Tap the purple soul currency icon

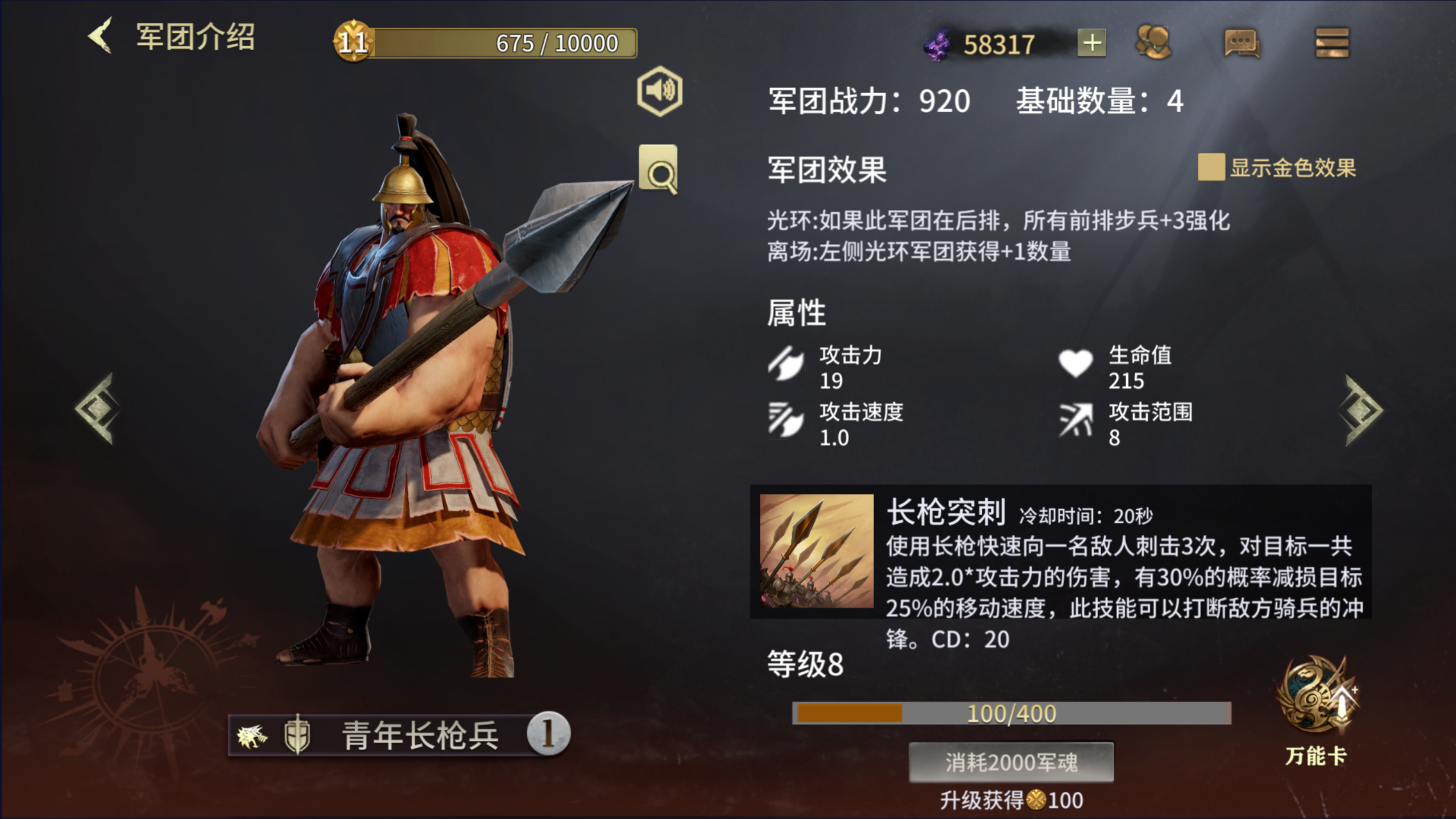tap(937, 44)
